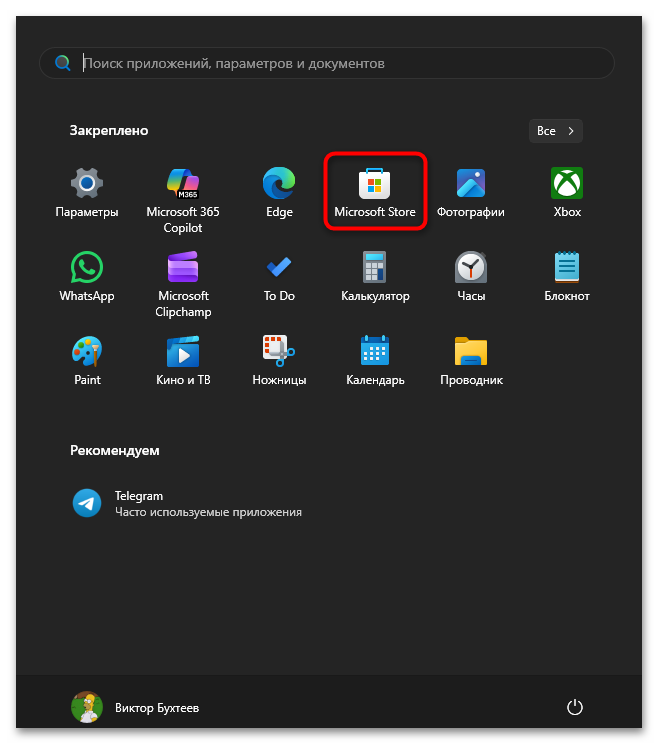
Task: Open the power options button
Action: pos(574,707)
